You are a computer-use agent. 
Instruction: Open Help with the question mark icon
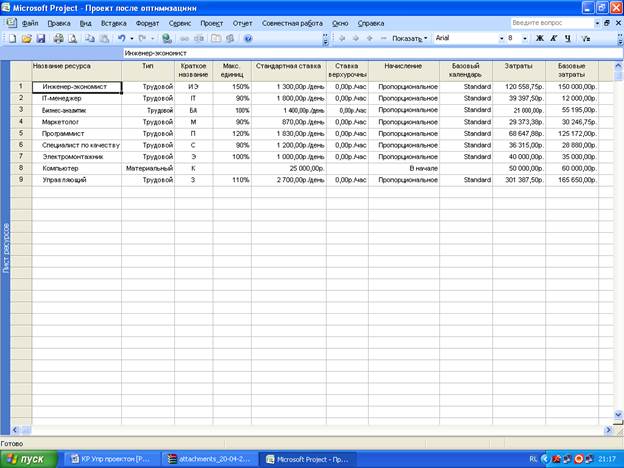point(247,38)
